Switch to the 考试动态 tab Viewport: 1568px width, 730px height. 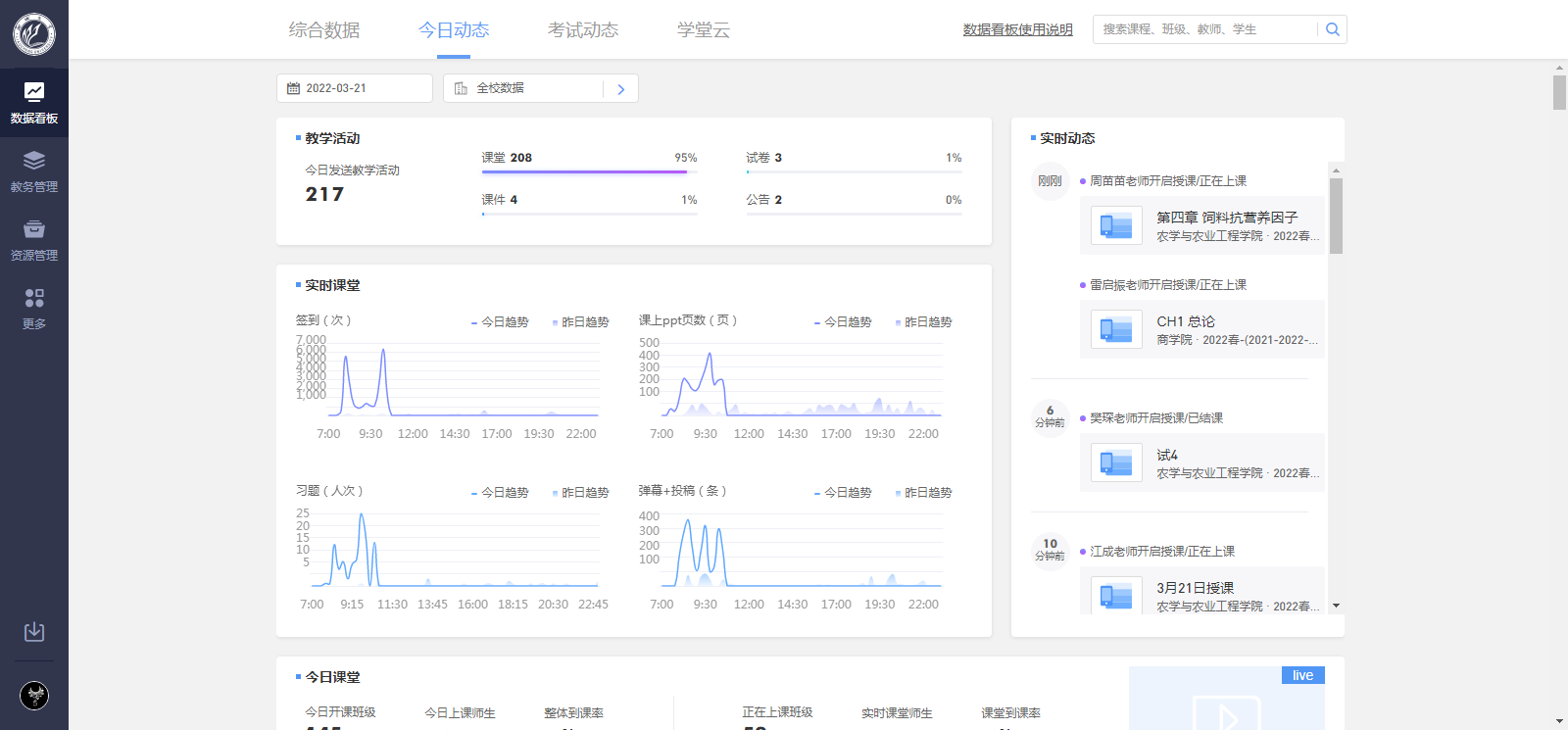[x=583, y=30]
